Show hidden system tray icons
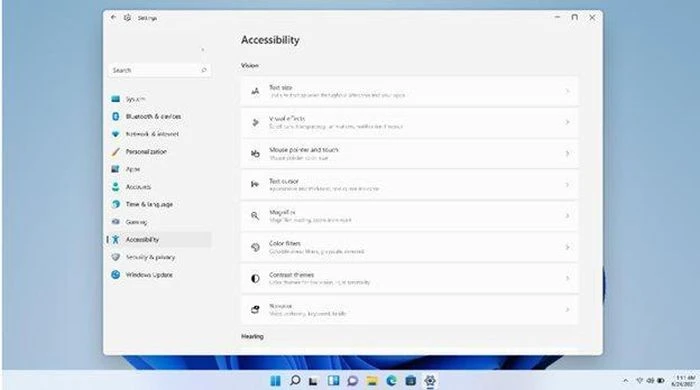Image resolution: width=700 pixels, height=390 pixels. click(x=625, y=381)
